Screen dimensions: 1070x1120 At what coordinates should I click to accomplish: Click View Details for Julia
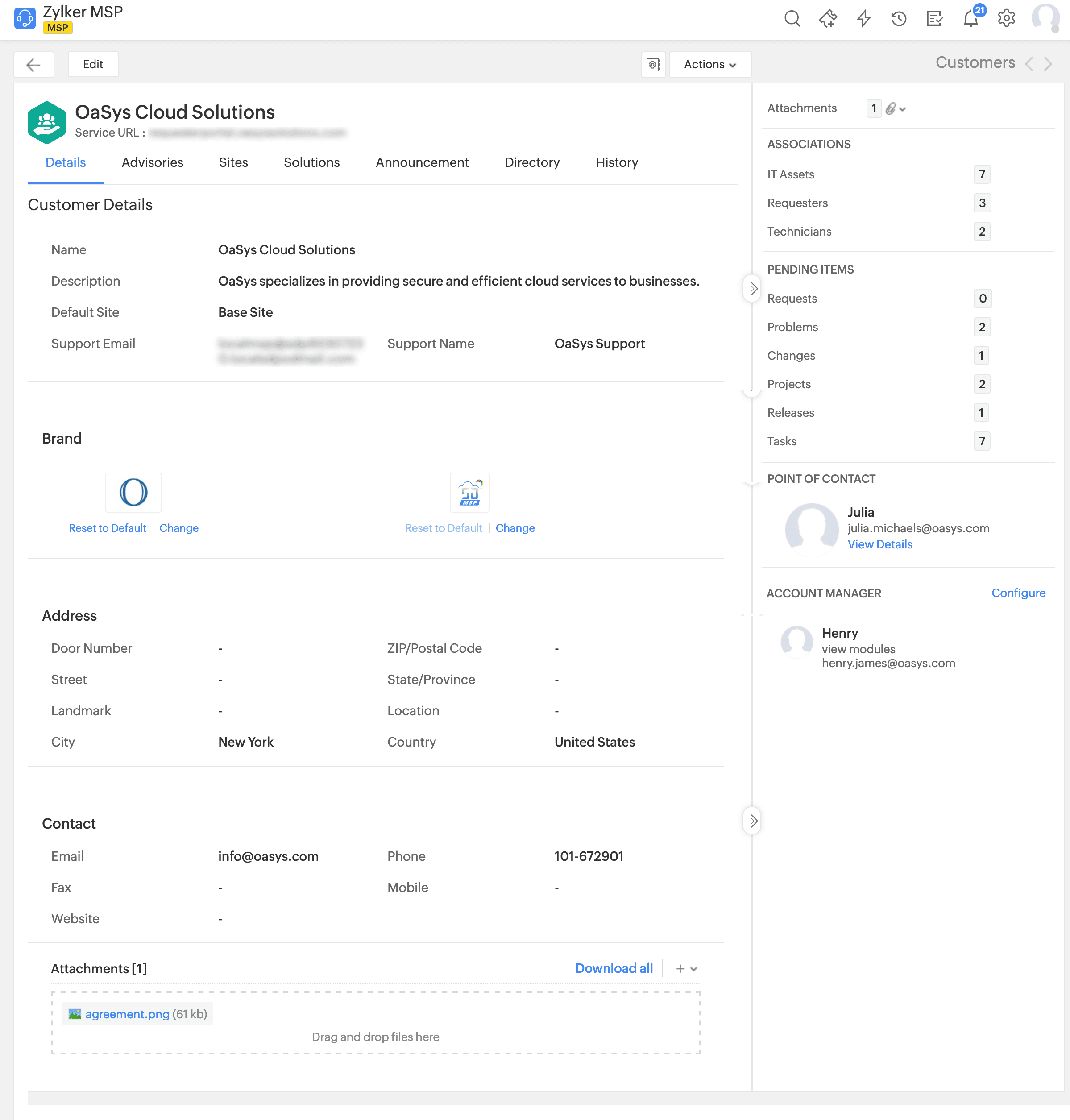pyautogui.click(x=879, y=544)
